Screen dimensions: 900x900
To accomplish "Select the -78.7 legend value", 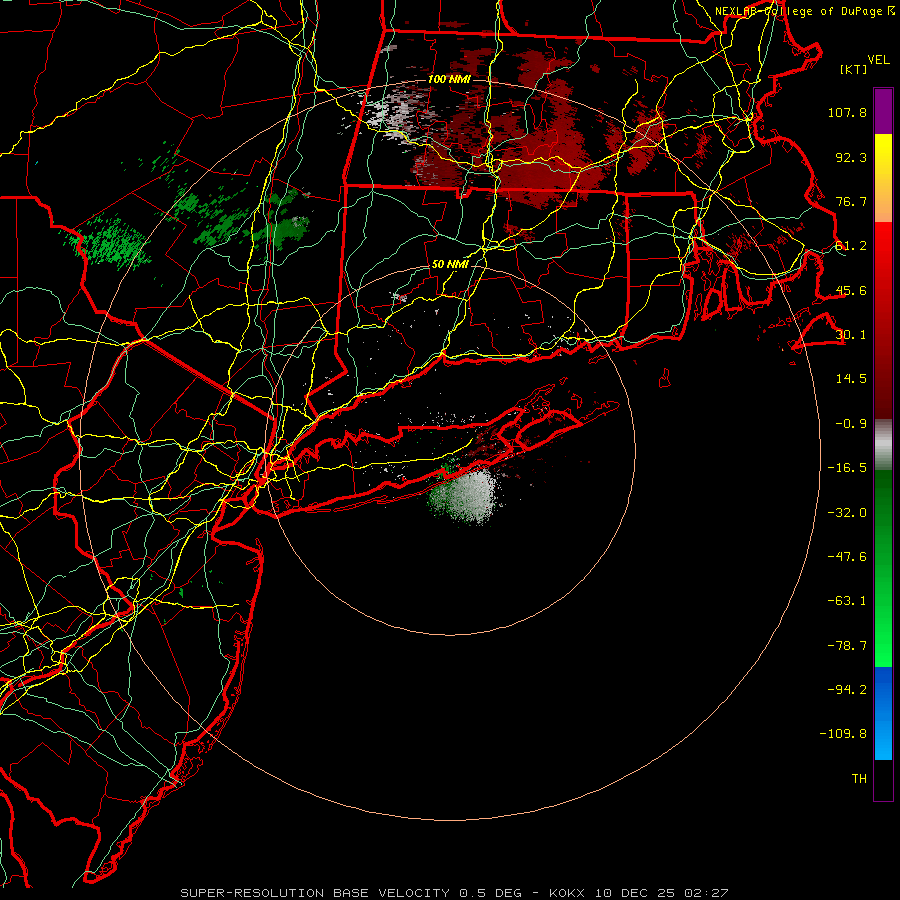I will [847, 646].
